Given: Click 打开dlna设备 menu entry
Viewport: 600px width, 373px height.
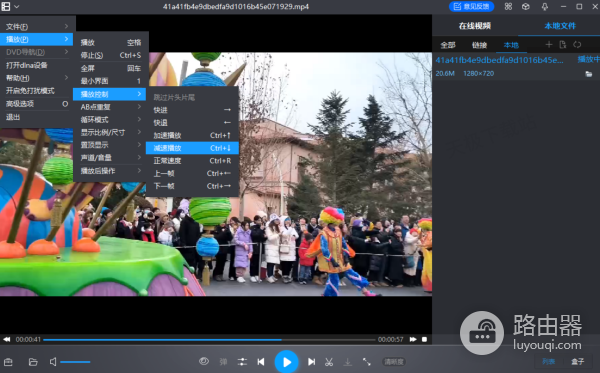Looking at the screenshot, I should 37,65.
